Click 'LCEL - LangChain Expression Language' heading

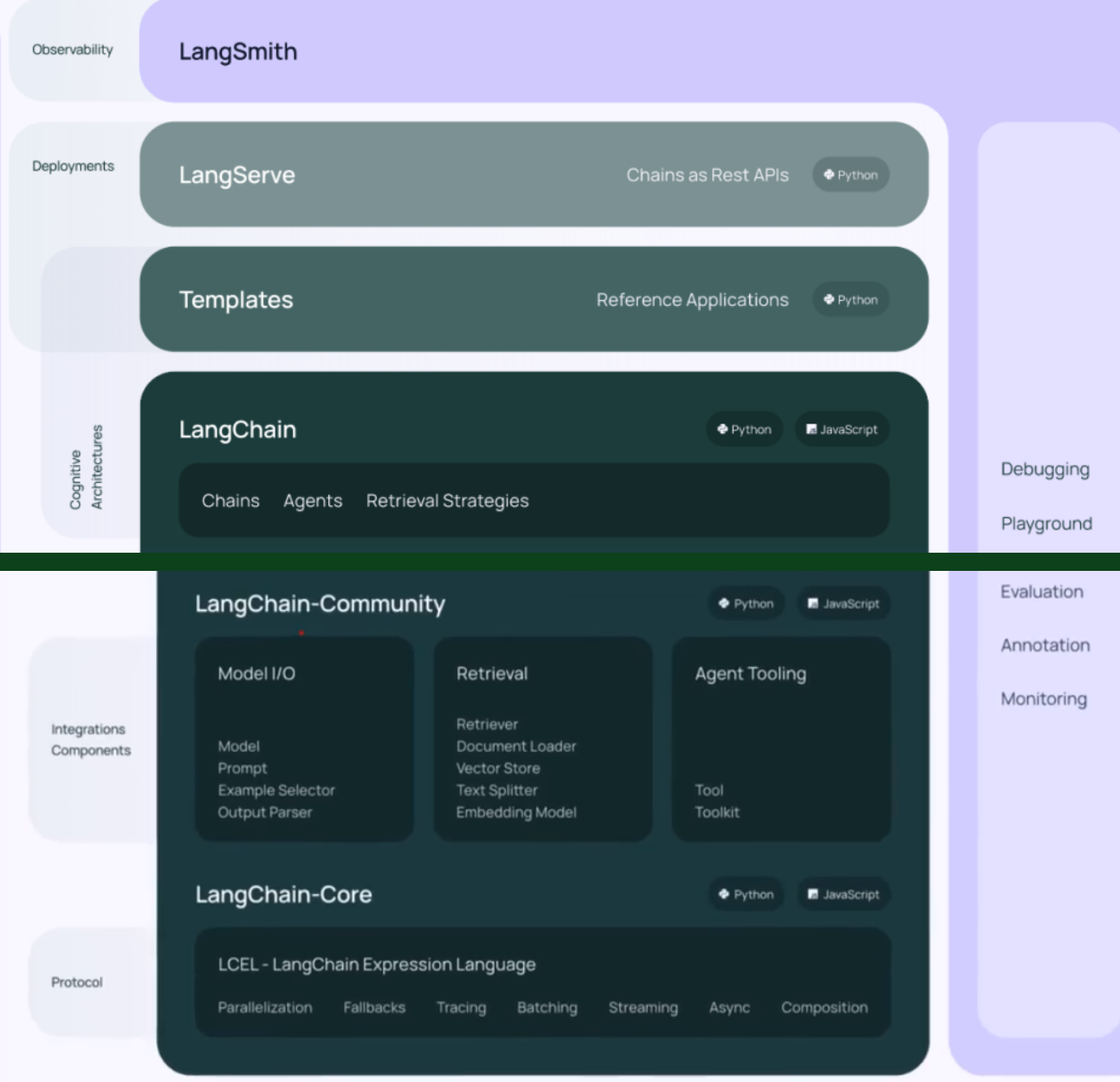(x=377, y=965)
